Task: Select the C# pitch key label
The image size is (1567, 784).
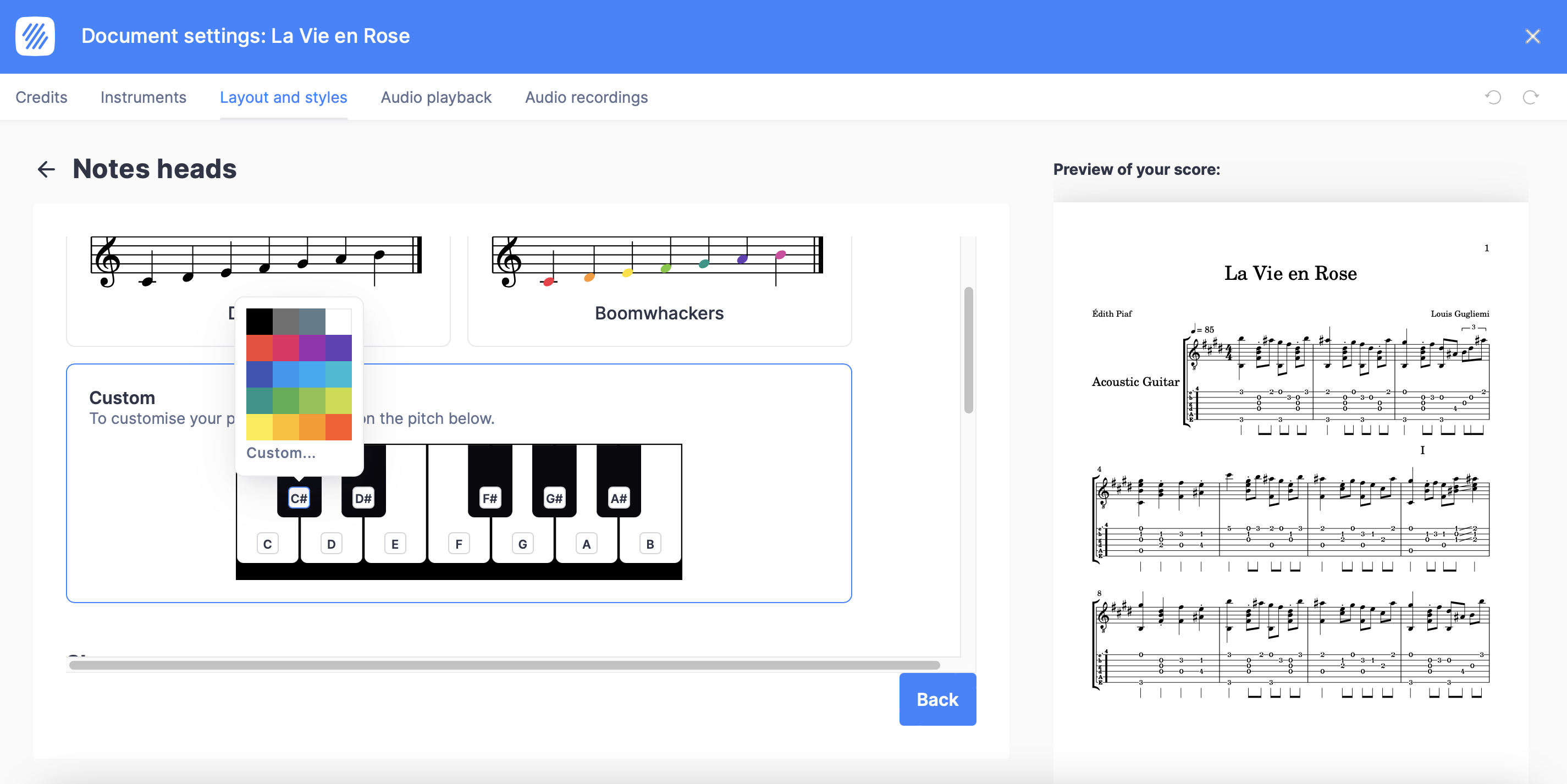Action: [299, 498]
